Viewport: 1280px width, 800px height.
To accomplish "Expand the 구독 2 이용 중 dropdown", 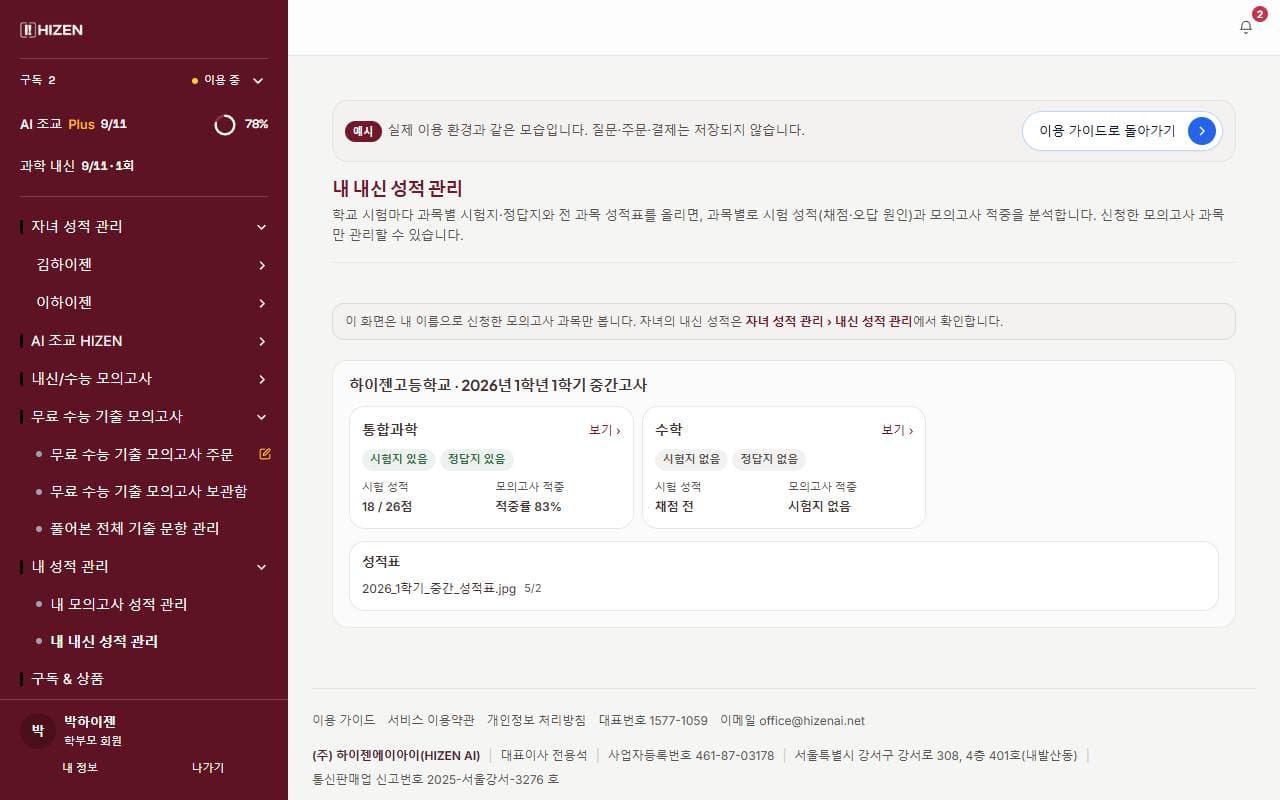I will click(144, 80).
